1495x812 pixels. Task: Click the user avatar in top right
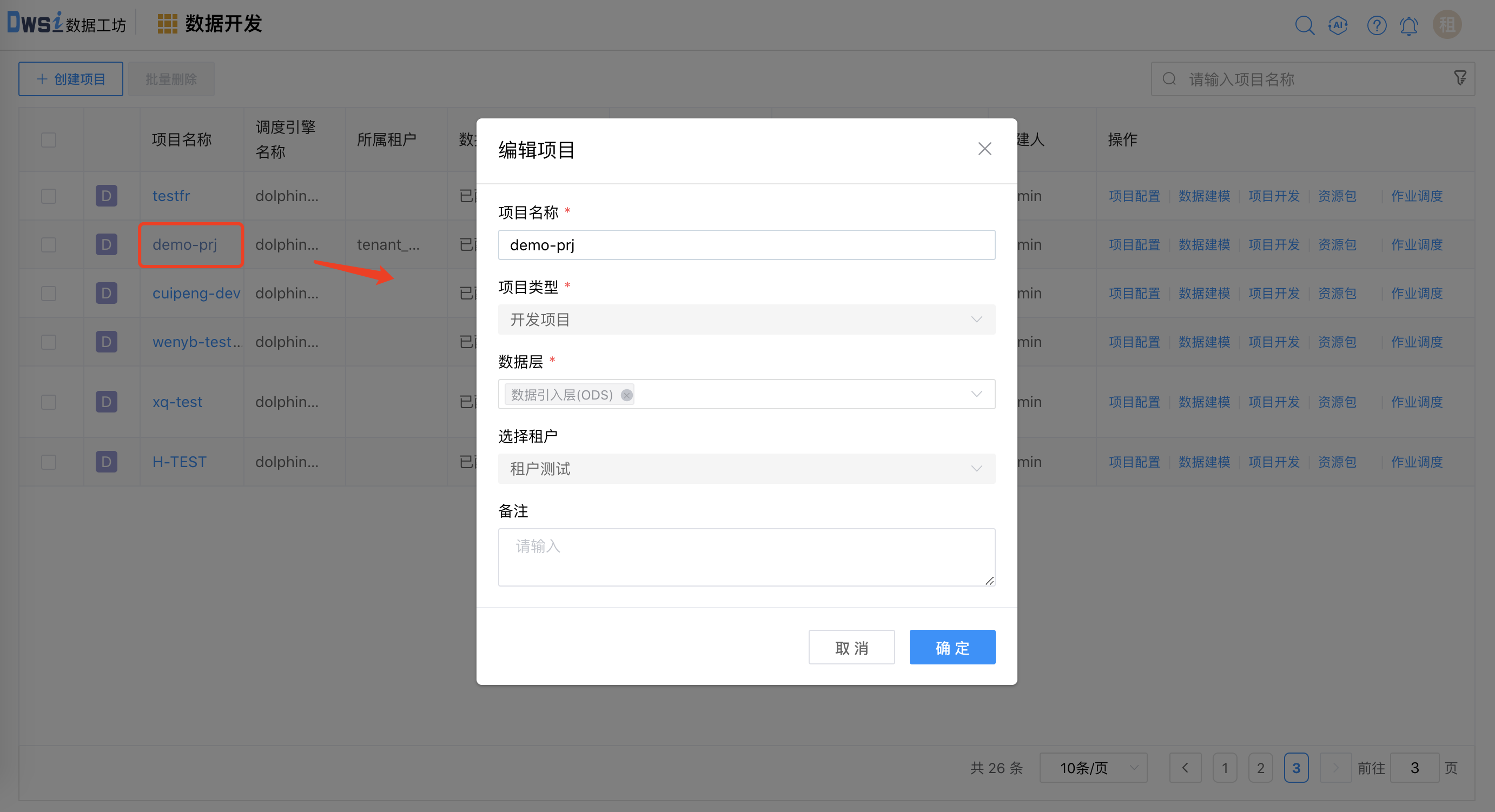1447,25
